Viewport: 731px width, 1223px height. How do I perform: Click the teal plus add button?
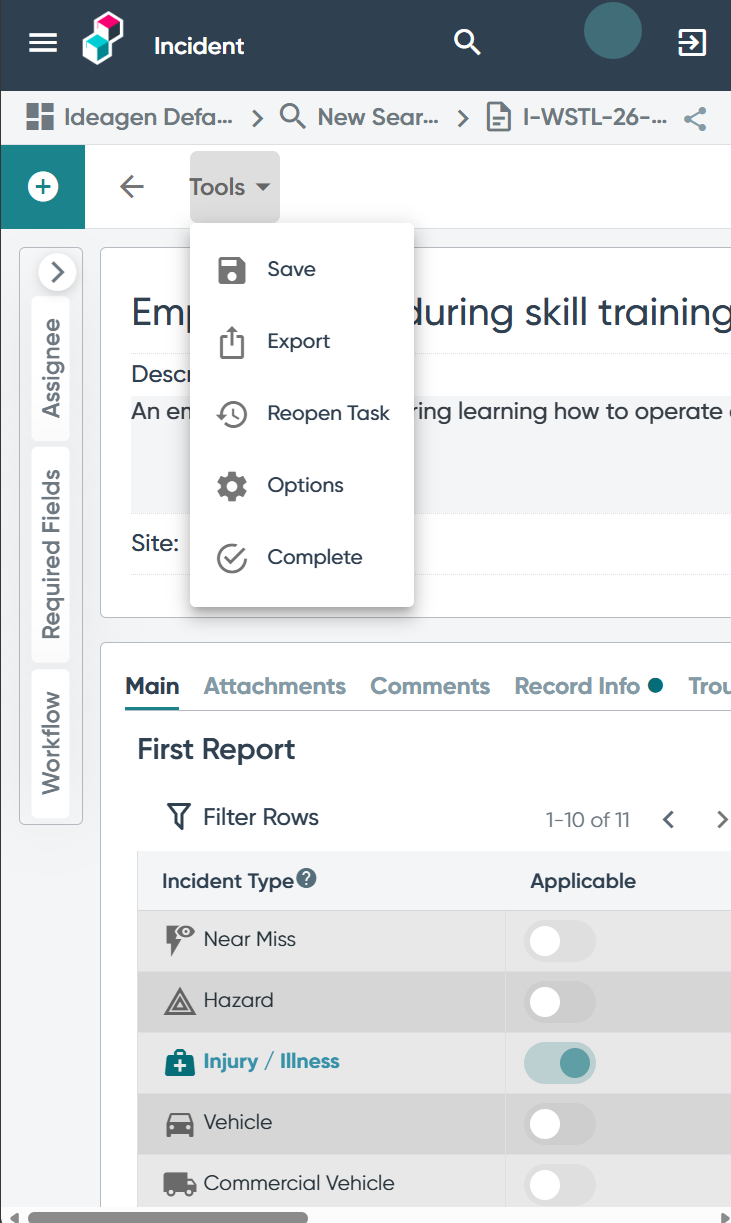point(43,187)
